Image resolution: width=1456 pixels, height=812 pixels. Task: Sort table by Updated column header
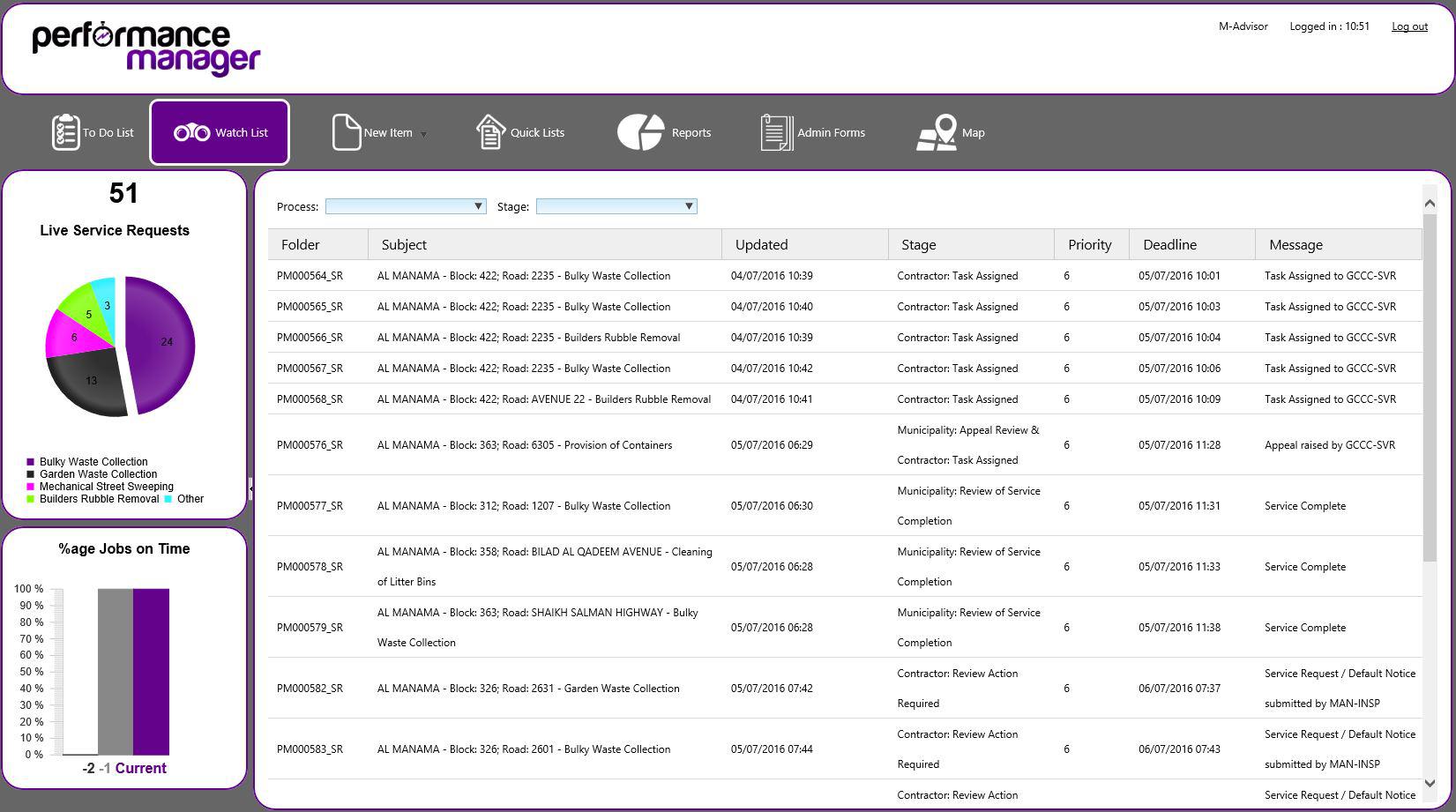click(x=805, y=244)
